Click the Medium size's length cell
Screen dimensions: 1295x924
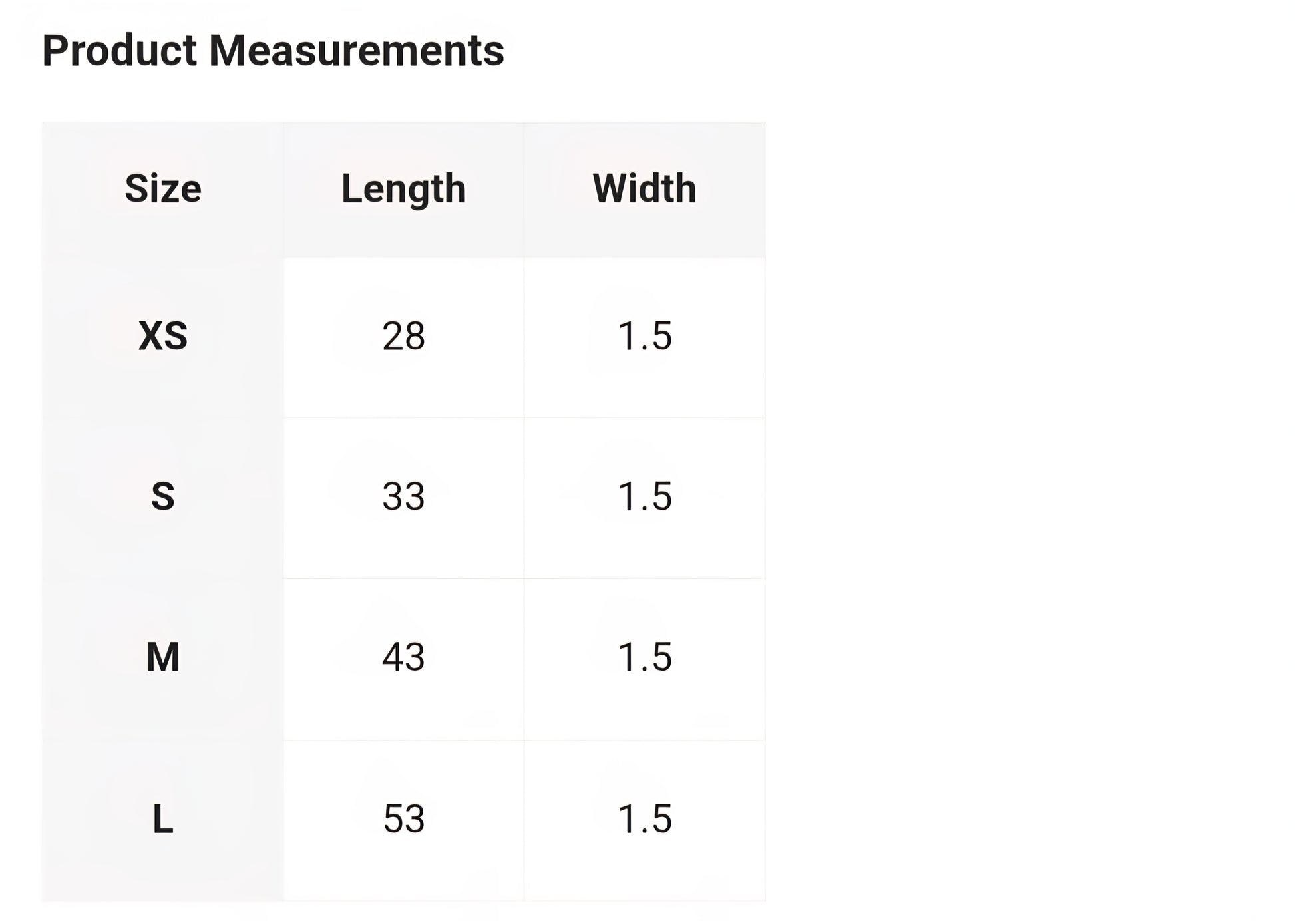[x=403, y=657]
